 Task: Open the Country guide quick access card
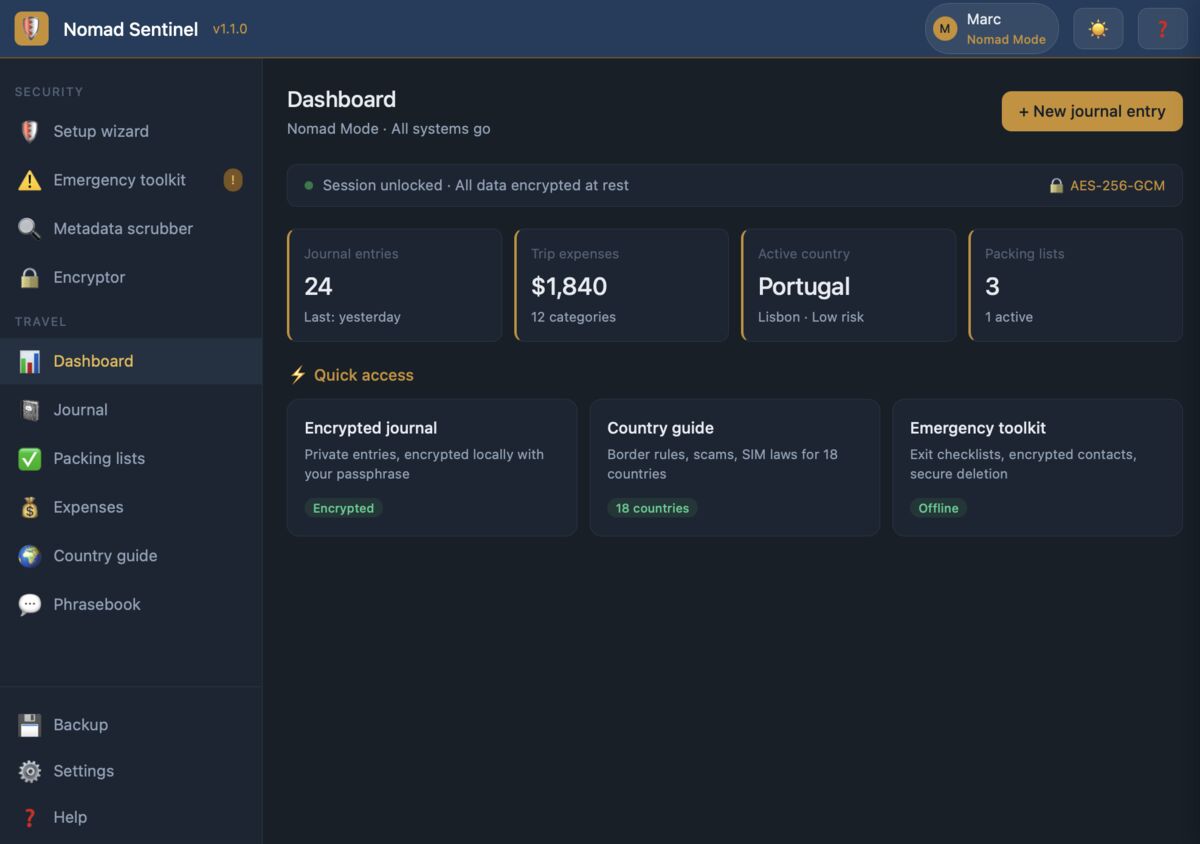[735, 468]
